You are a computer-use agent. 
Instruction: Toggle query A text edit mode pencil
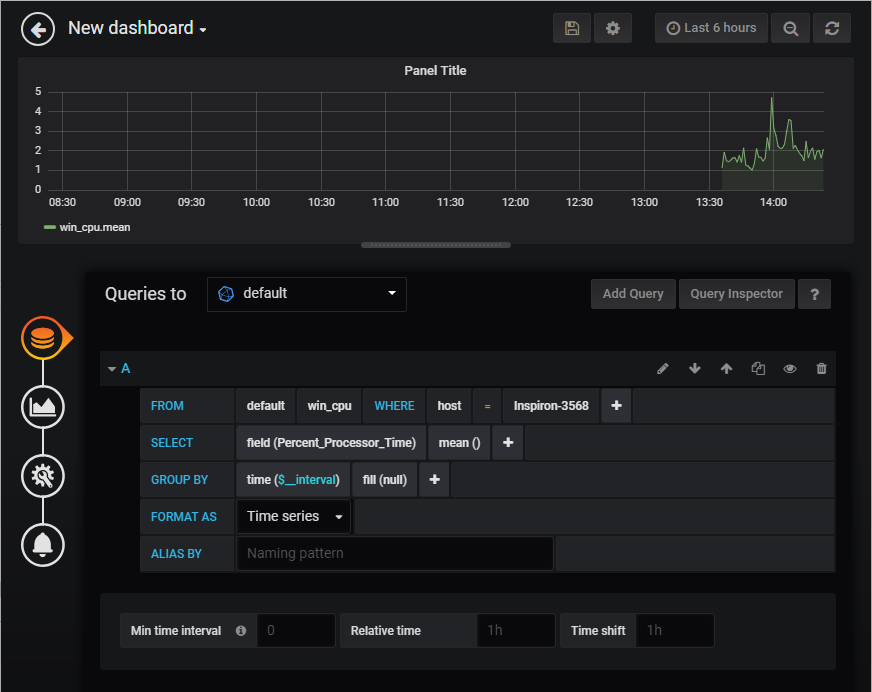click(662, 368)
